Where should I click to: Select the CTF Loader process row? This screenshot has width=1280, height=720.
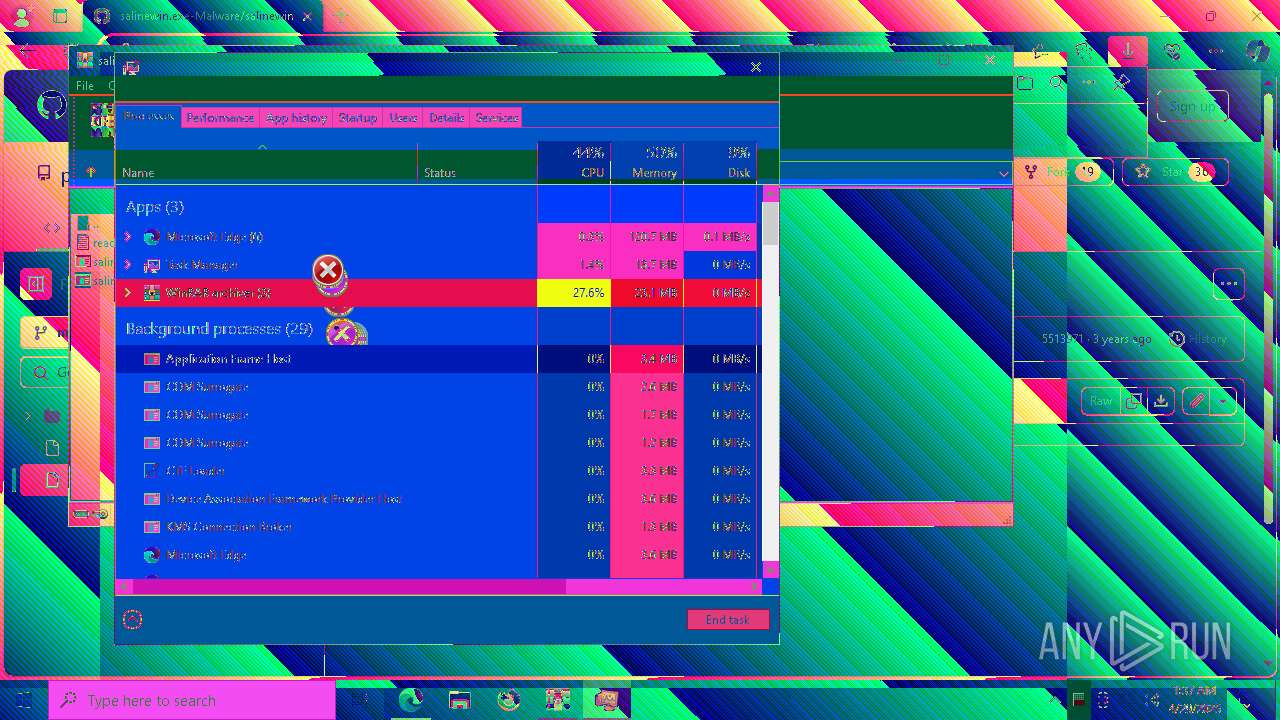click(438, 471)
